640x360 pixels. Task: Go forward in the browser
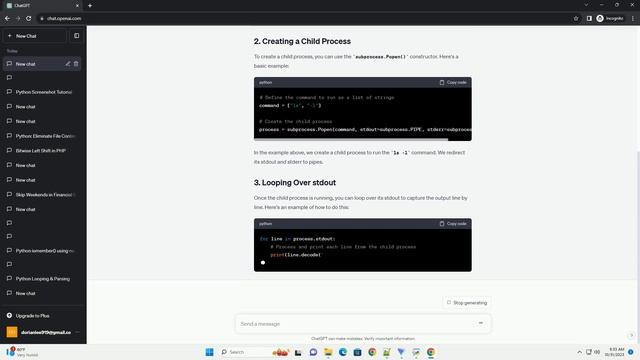tap(18, 18)
